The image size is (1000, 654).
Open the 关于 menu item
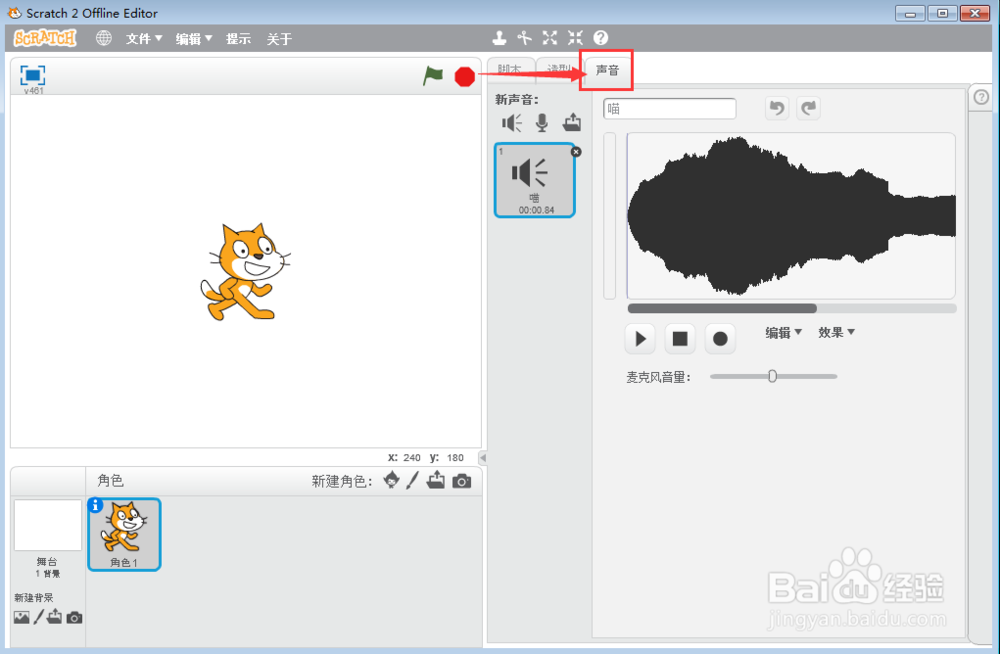[x=279, y=39]
